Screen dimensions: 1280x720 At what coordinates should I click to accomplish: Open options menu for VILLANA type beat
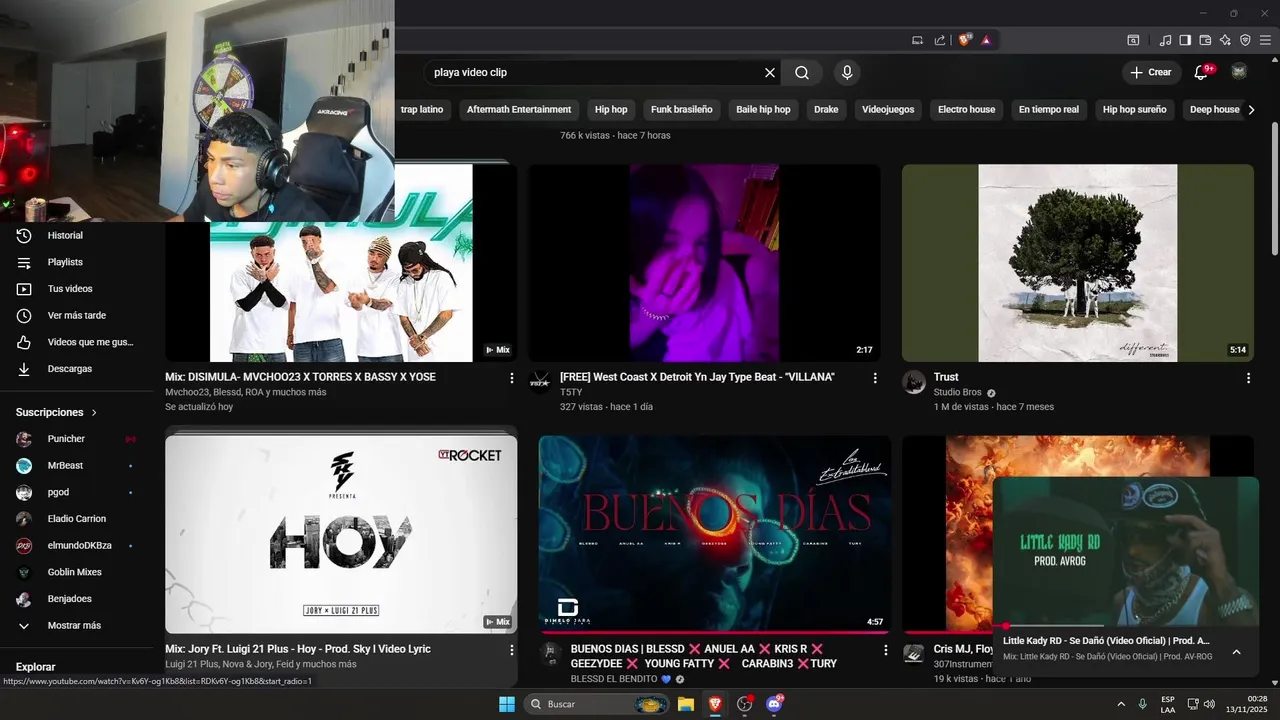[875, 378]
